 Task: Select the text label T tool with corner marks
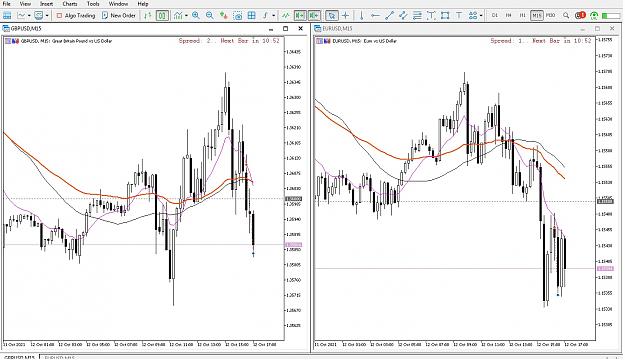point(431,16)
